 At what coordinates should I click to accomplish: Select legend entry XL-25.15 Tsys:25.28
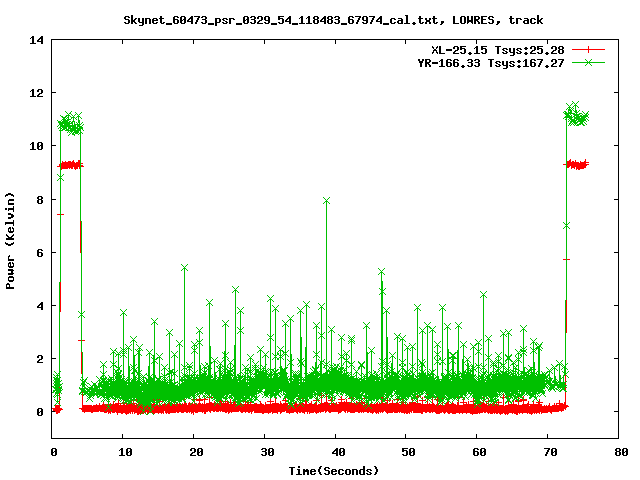498,50
